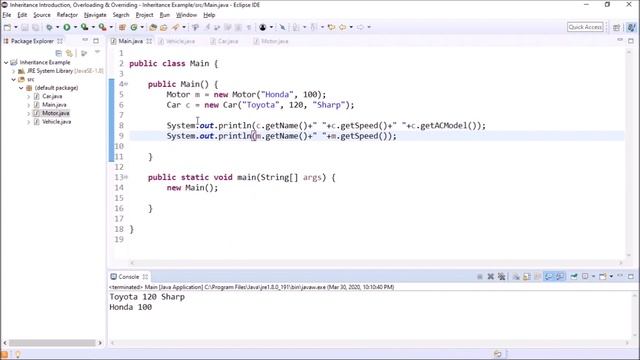Click the Forward navigation arrow
This screenshot has width=640, height=360.
pyautogui.click(x=360, y=27)
